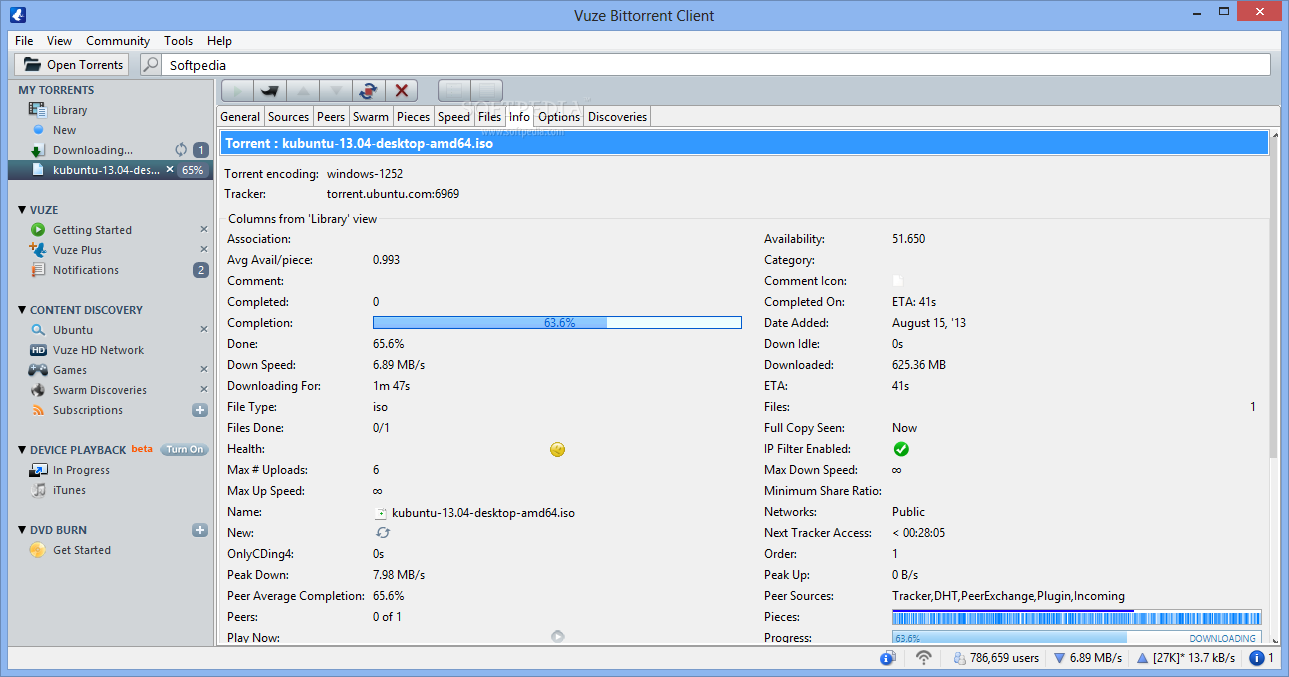
Task: Select Downloading... sidebar entry
Action: coord(92,150)
